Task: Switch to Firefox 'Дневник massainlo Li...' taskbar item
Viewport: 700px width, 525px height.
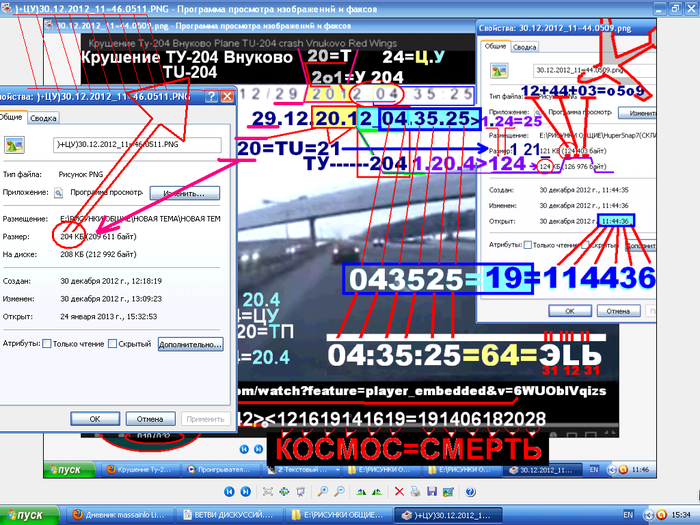Action: 119,515
